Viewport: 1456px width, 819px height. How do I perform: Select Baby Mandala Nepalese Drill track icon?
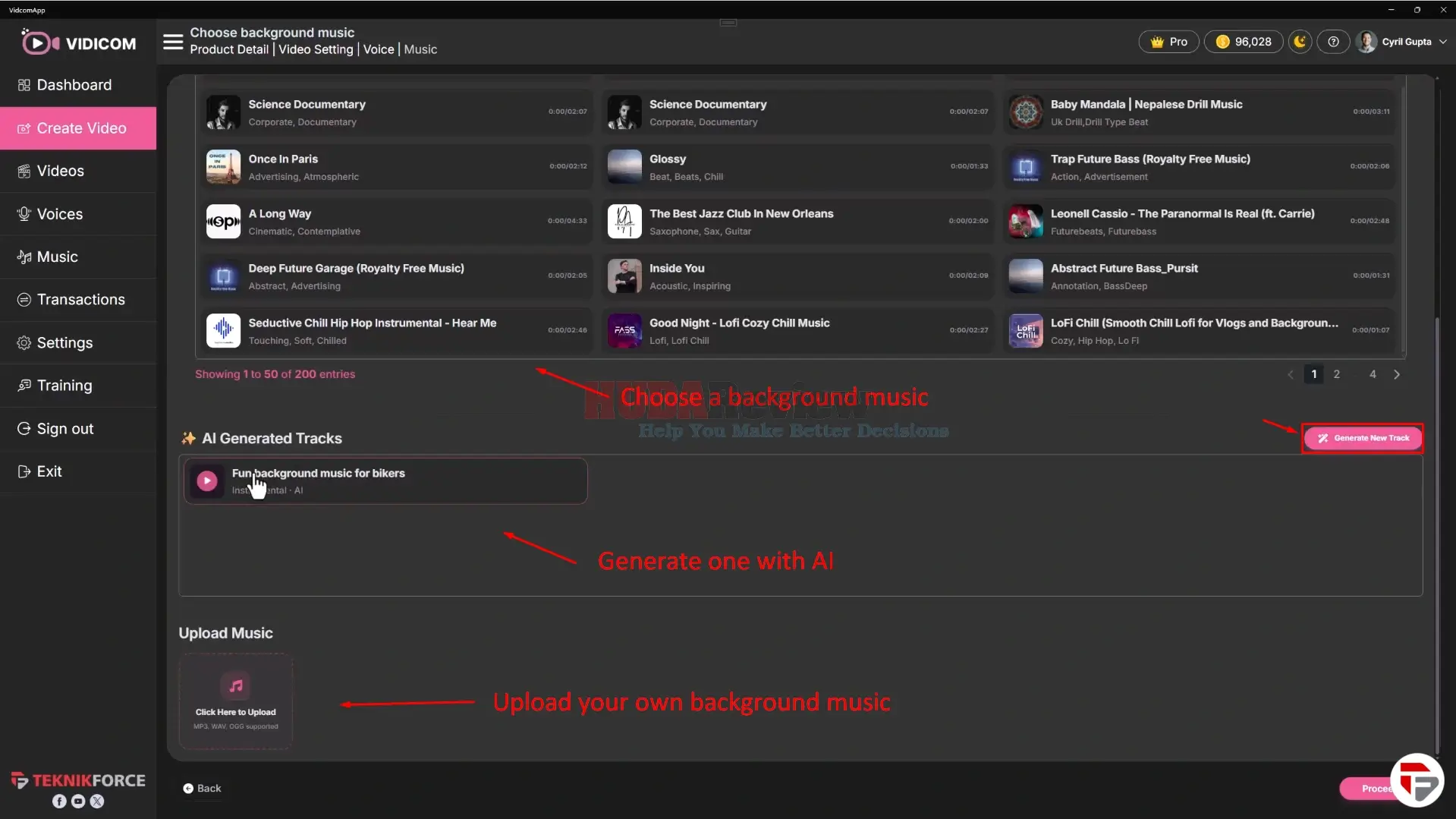(1026, 112)
